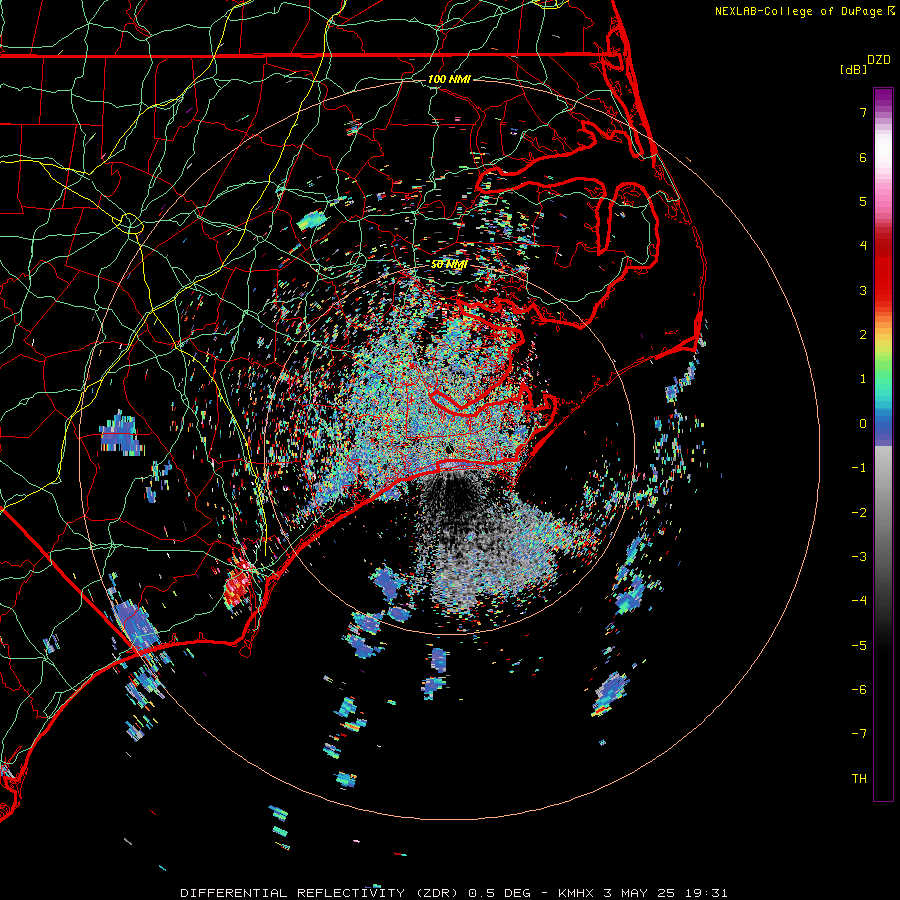This screenshot has width=900, height=900.
Task: Click the '4' value on color scale
Action: (x=863, y=246)
